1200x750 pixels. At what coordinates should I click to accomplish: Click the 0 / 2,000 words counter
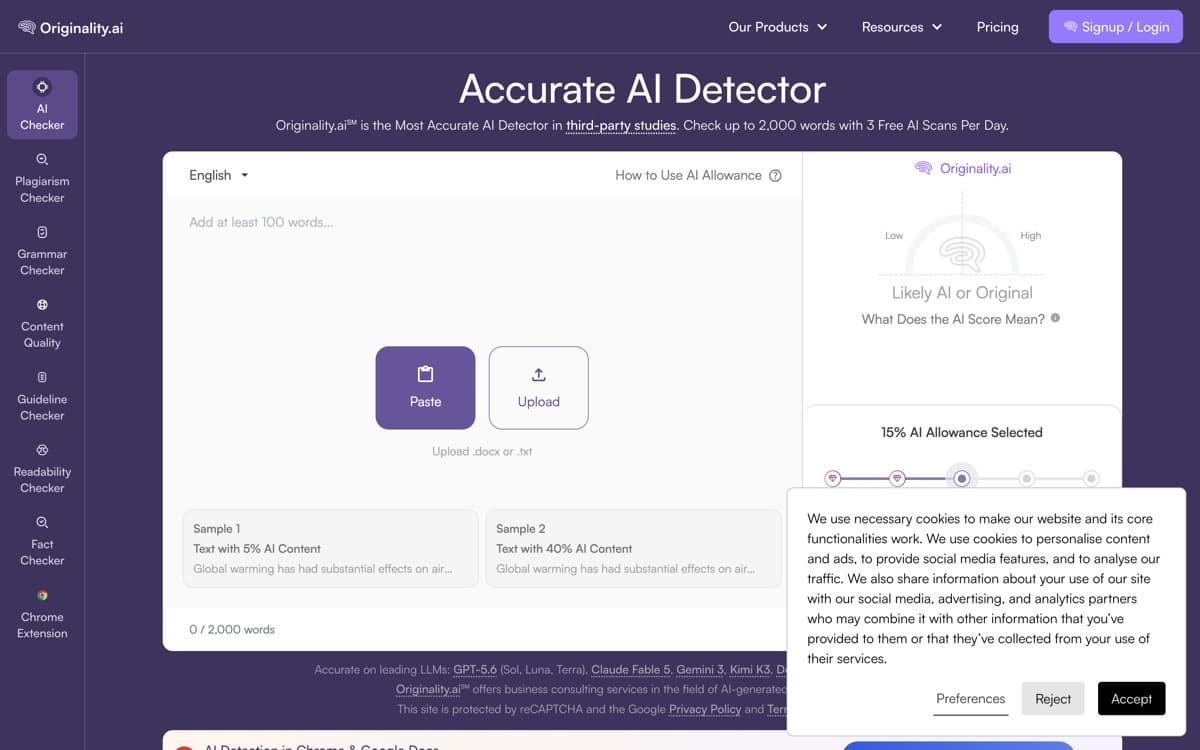click(232, 629)
